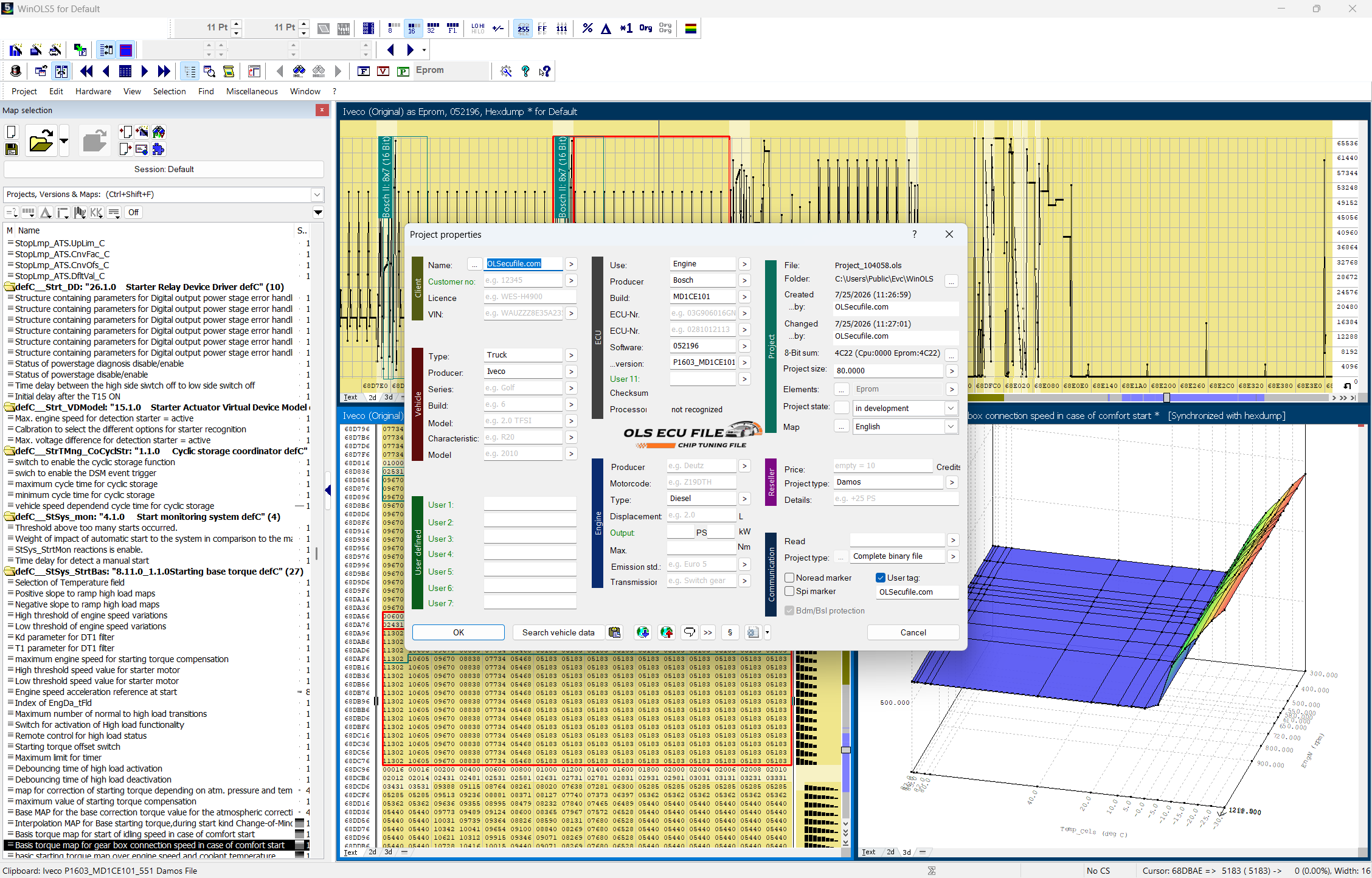Open the Projects, Versions & Maps dropdown

[x=317, y=195]
